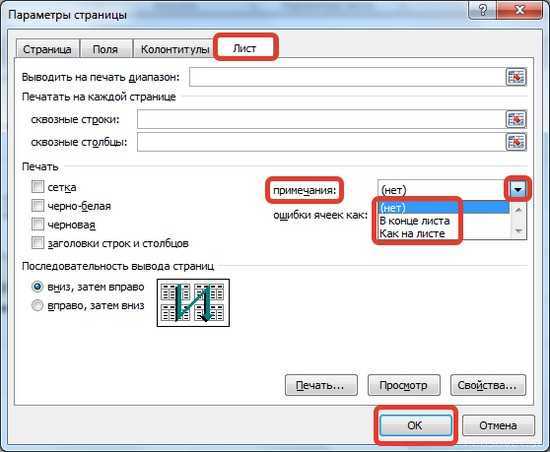Screen dimensions: 550x452
Task: Select вправо, затем вниз radio button
Action: click(37, 305)
